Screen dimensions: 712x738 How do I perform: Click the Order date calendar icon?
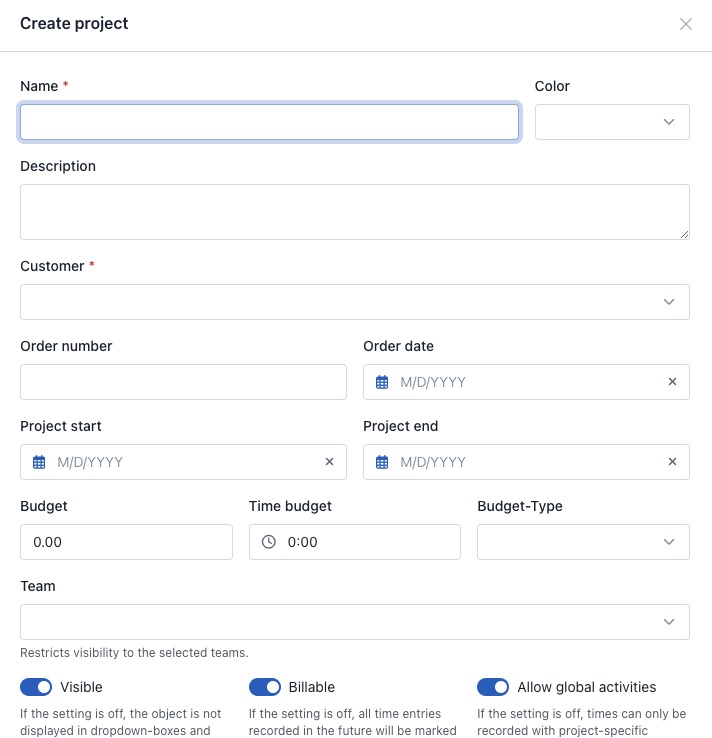382,382
